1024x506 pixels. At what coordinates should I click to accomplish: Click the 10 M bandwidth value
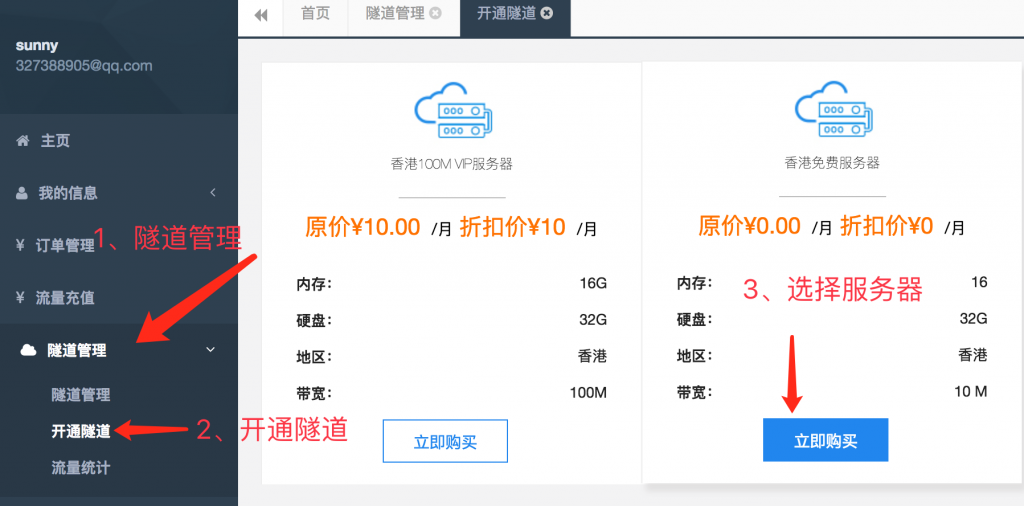pos(968,392)
